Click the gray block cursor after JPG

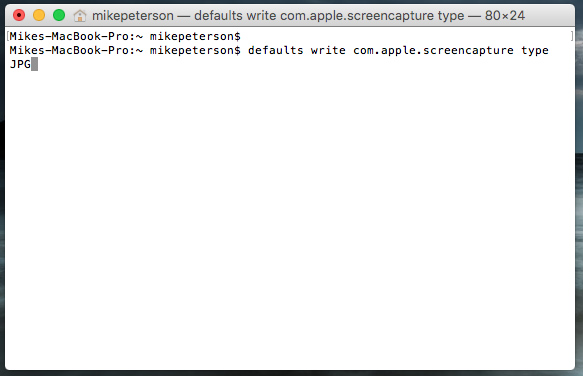pyautogui.click(x=34, y=64)
